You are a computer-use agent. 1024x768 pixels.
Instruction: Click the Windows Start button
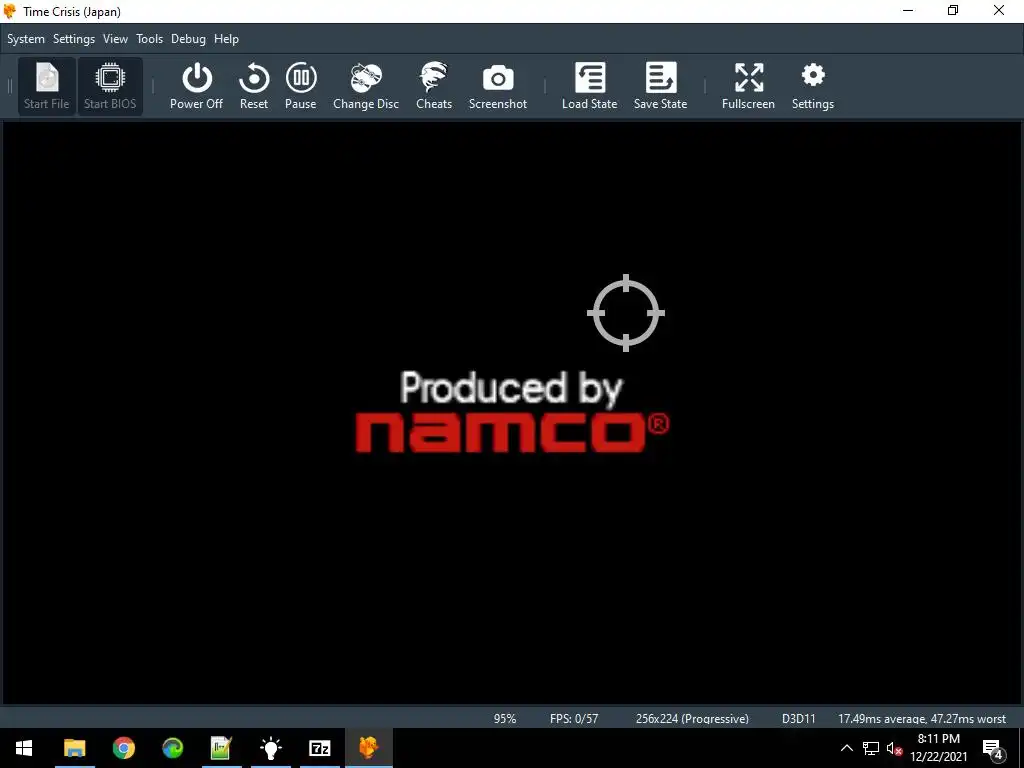coord(24,748)
